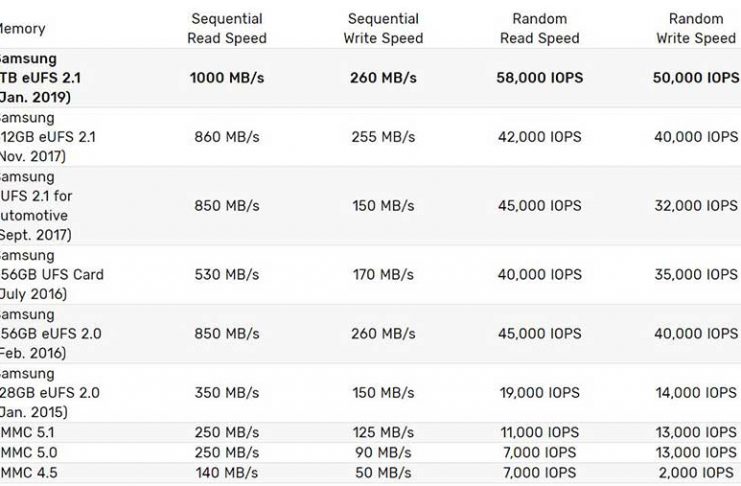Viewport: 741px width, 486px height.
Task: Click the Memory column header
Action: pos(22,29)
